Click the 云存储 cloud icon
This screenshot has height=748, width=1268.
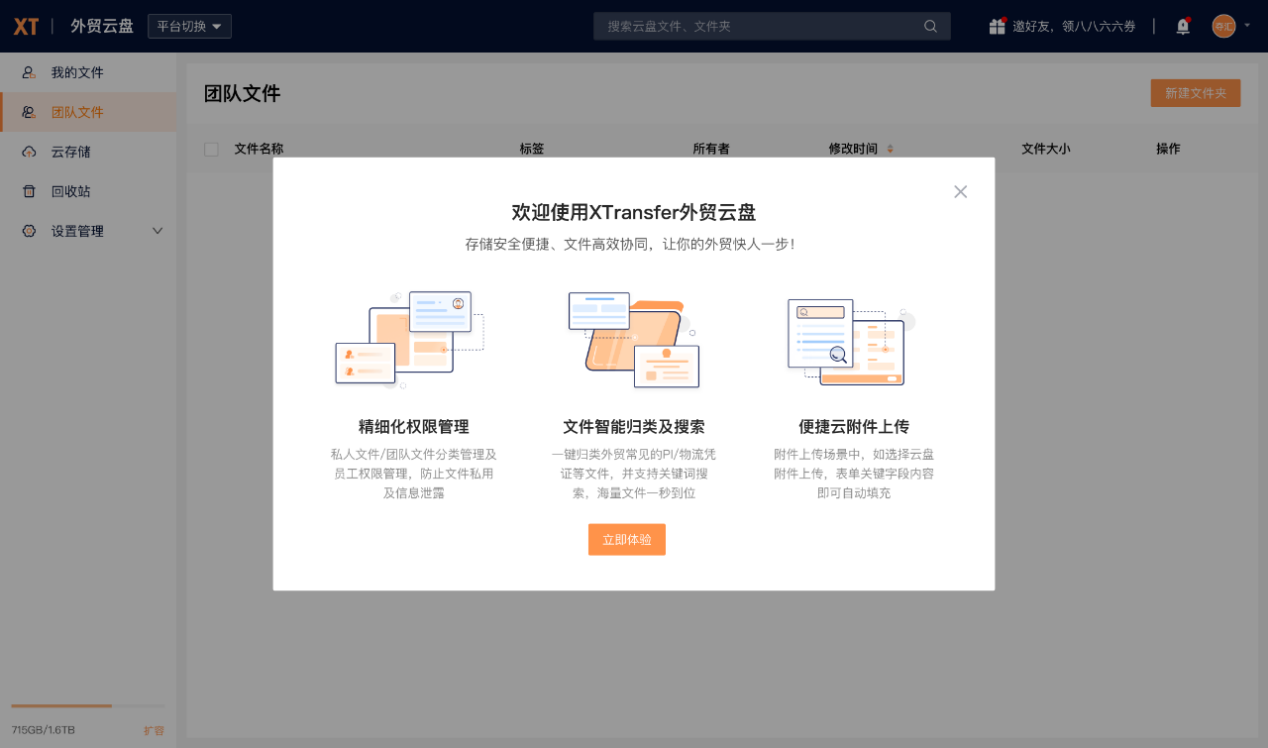(29, 152)
